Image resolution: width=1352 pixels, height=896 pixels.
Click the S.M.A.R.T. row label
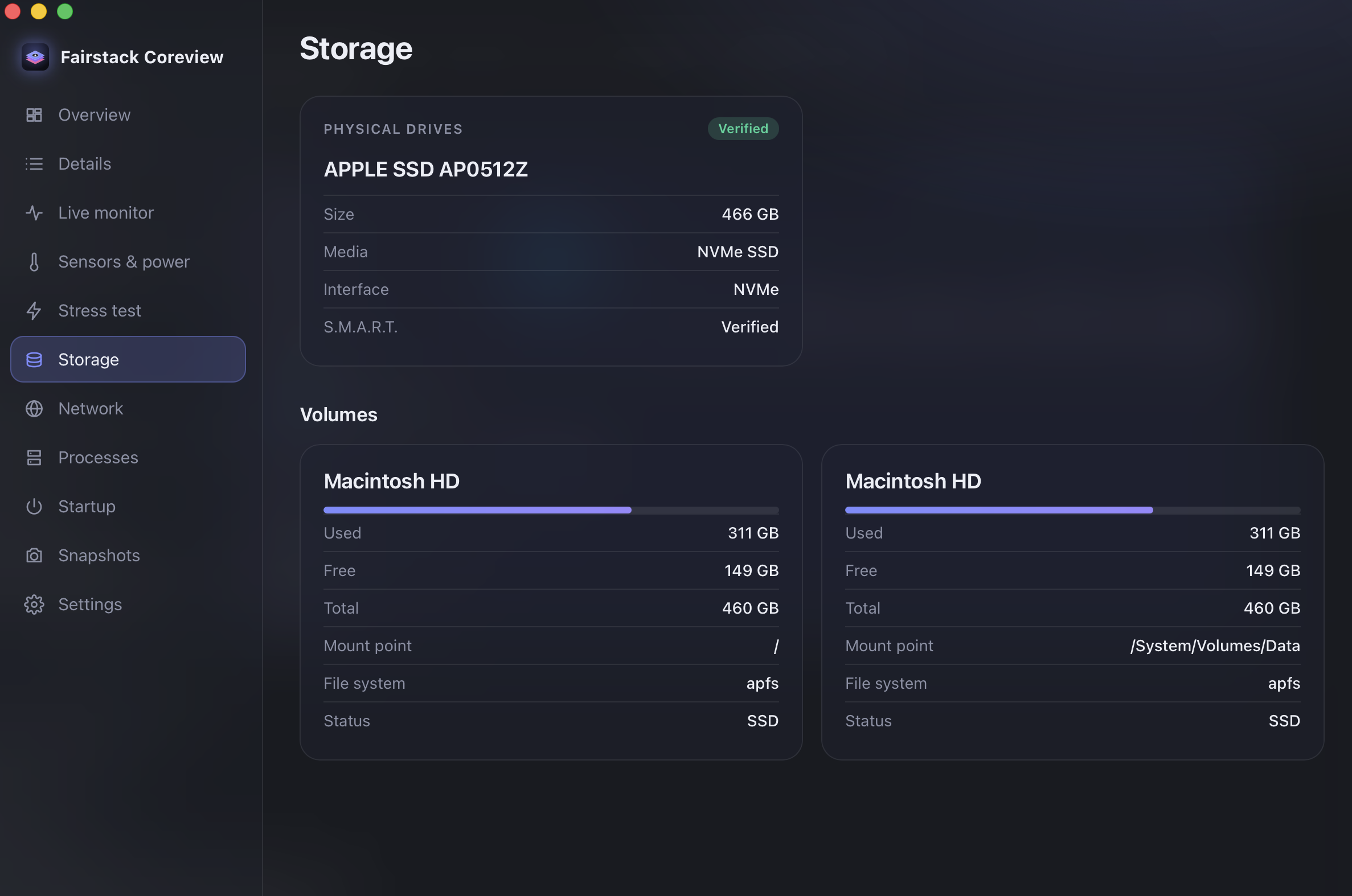click(360, 327)
